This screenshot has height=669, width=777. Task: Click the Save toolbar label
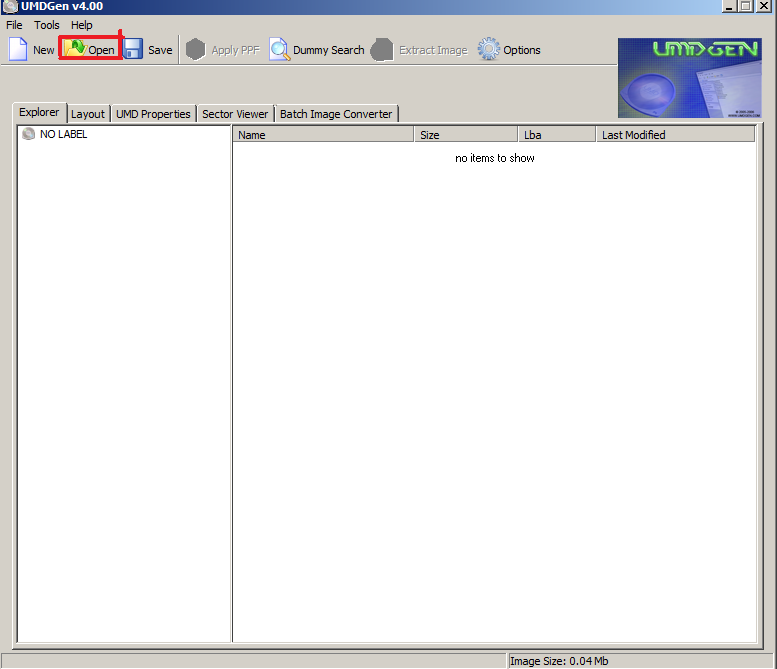(x=160, y=50)
